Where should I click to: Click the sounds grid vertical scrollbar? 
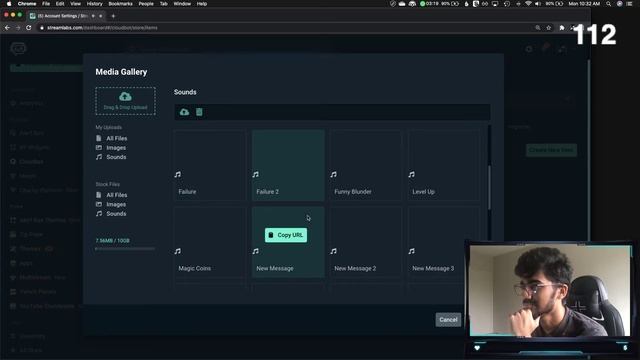(489, 188)
